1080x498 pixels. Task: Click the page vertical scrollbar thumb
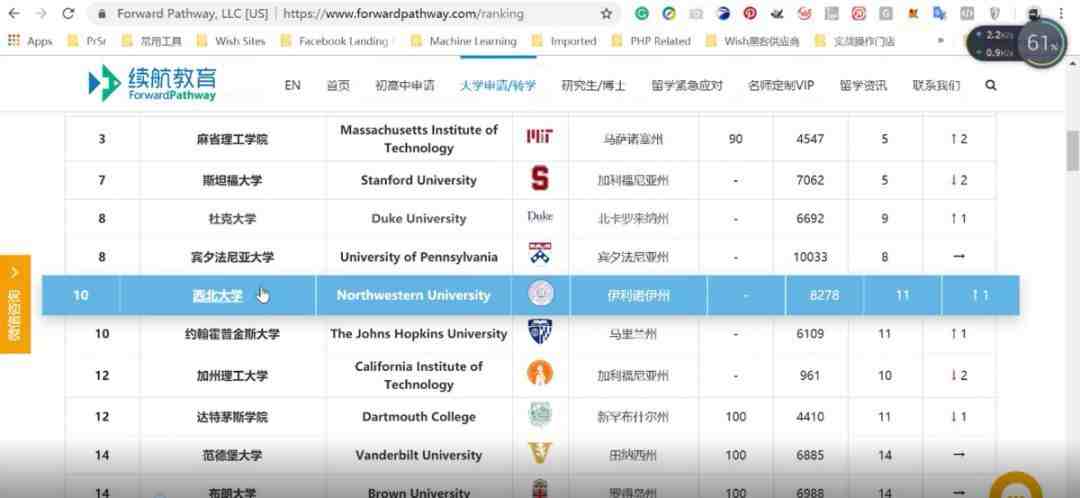(x=1072, y=150)
